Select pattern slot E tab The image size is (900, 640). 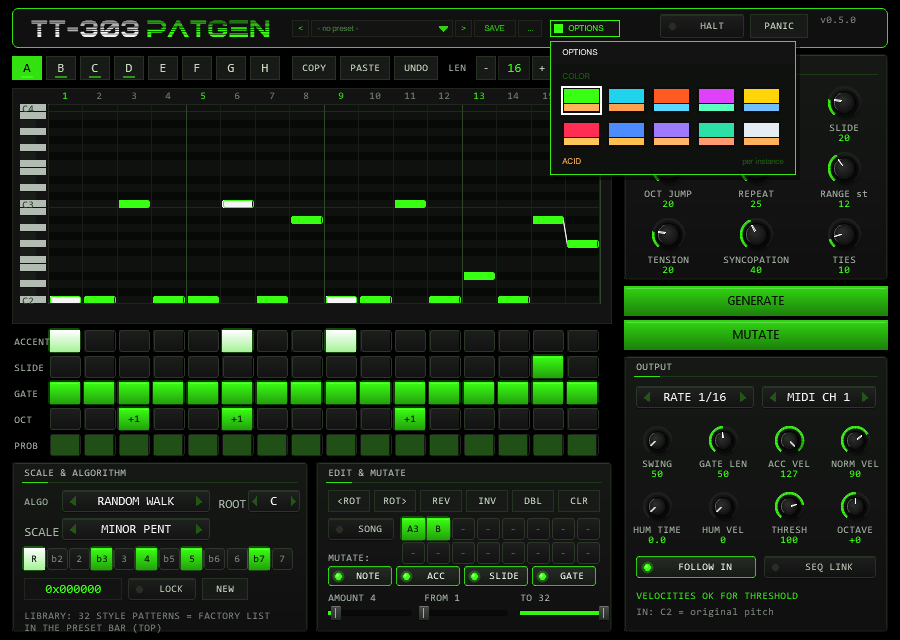click(x=162, y=68)
